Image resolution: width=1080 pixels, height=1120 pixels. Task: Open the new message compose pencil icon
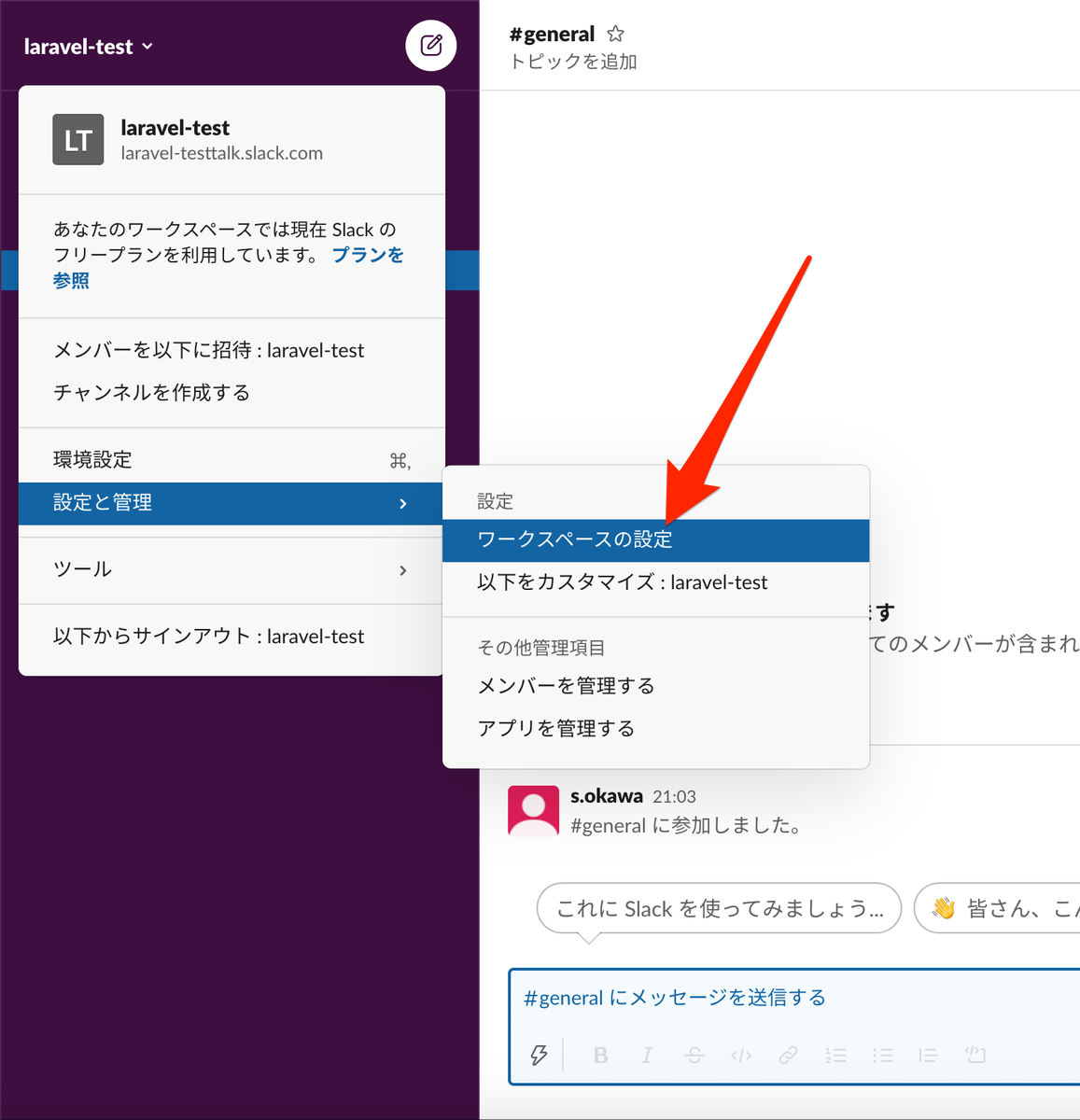430,45
